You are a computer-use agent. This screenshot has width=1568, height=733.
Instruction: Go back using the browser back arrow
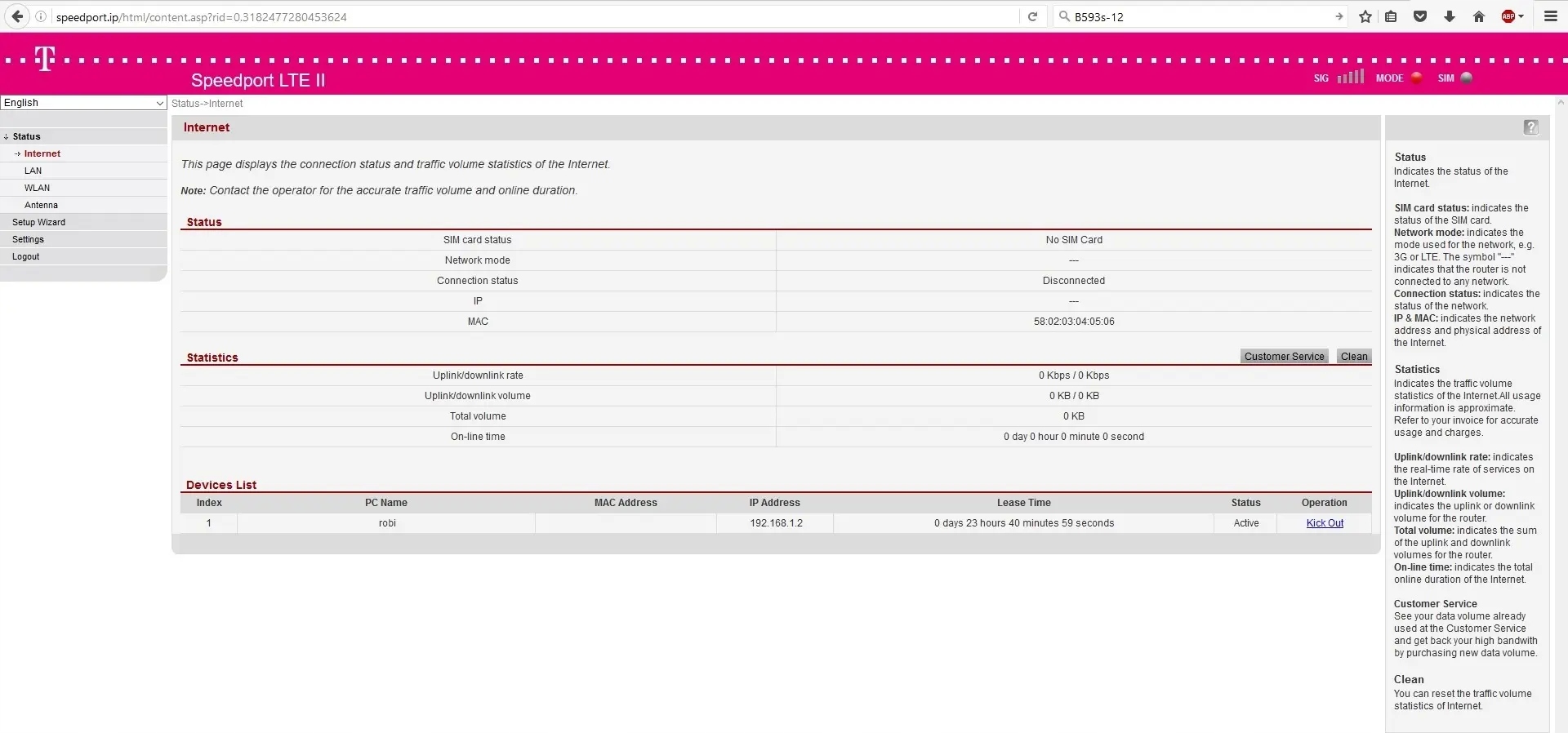pos(17,16)
